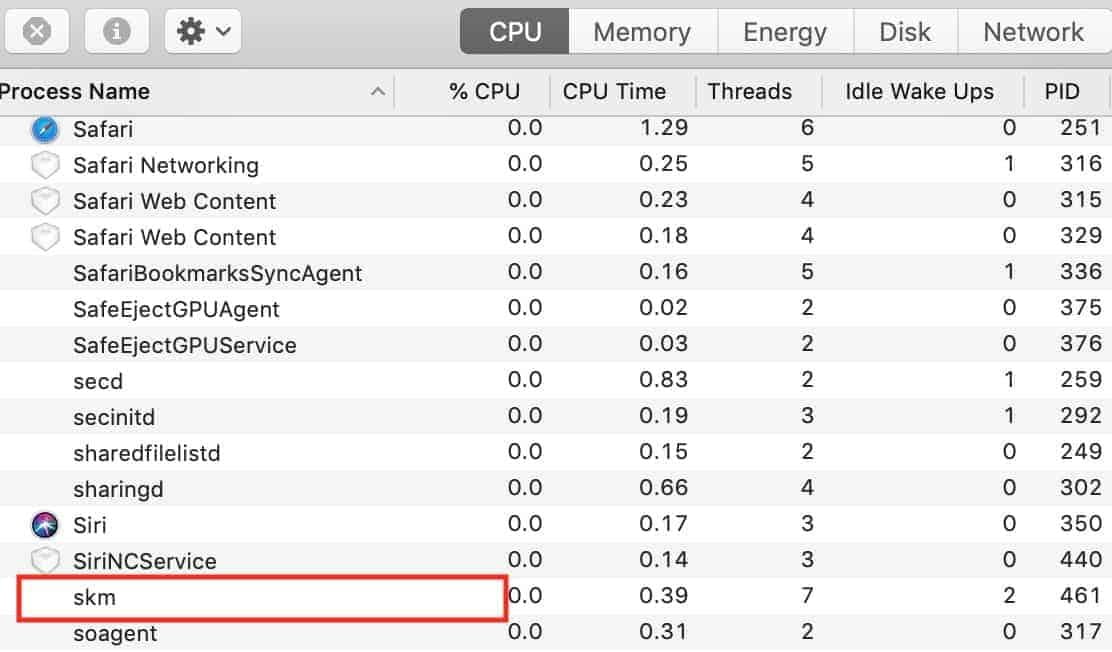Click the Quit Process X button
1112x652 pixels.
point(37,31)
